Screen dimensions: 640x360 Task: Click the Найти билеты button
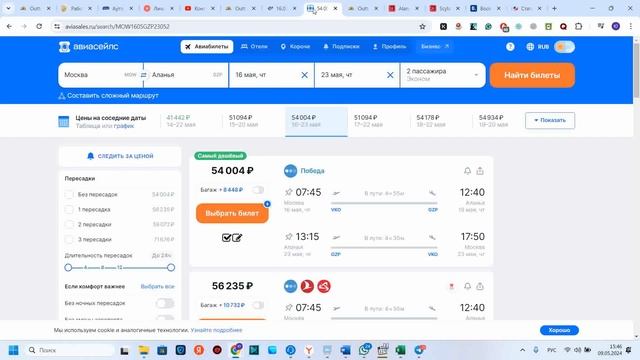532,75
